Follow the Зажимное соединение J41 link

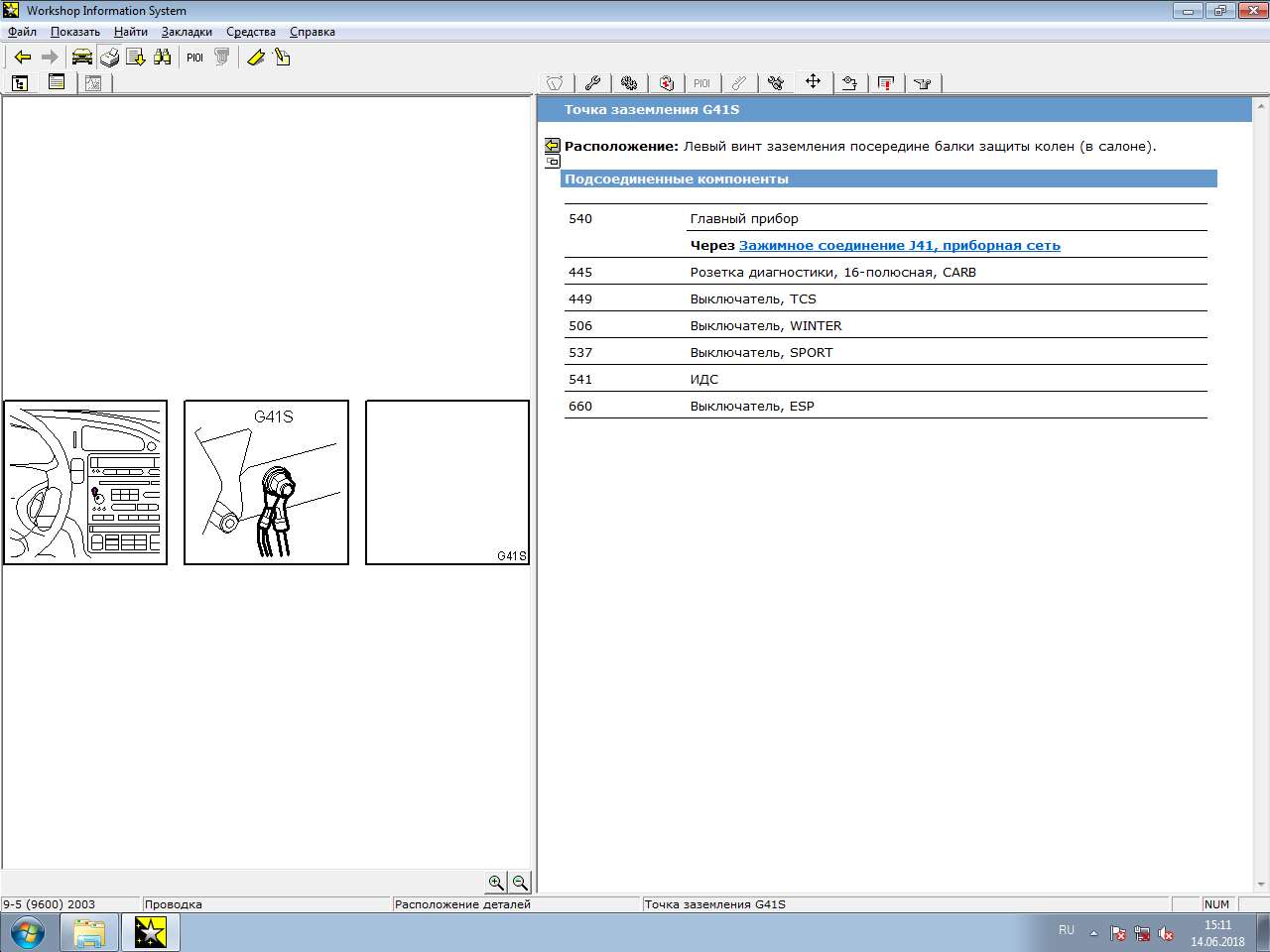(899, 245)
